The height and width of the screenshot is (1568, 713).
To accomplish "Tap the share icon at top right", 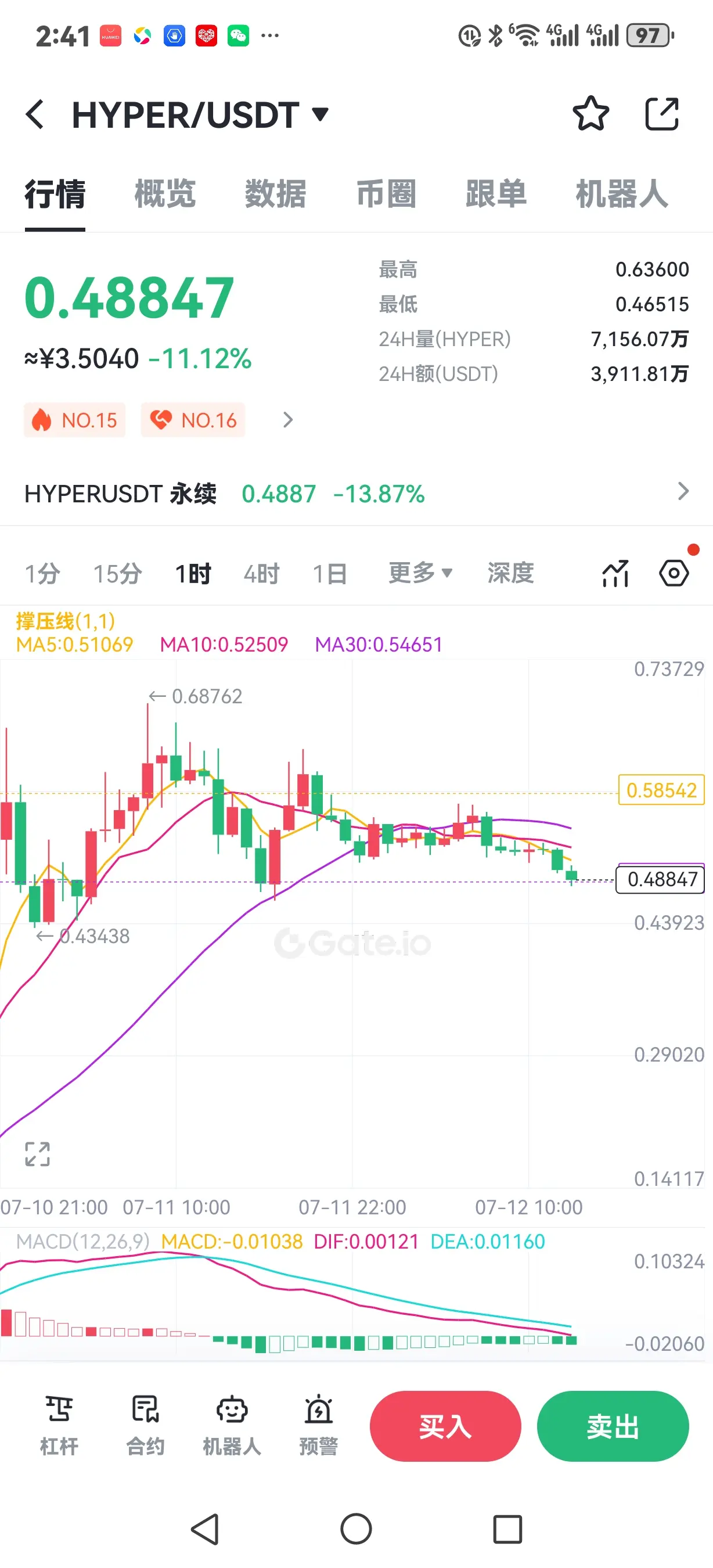I will coord(661,114).
